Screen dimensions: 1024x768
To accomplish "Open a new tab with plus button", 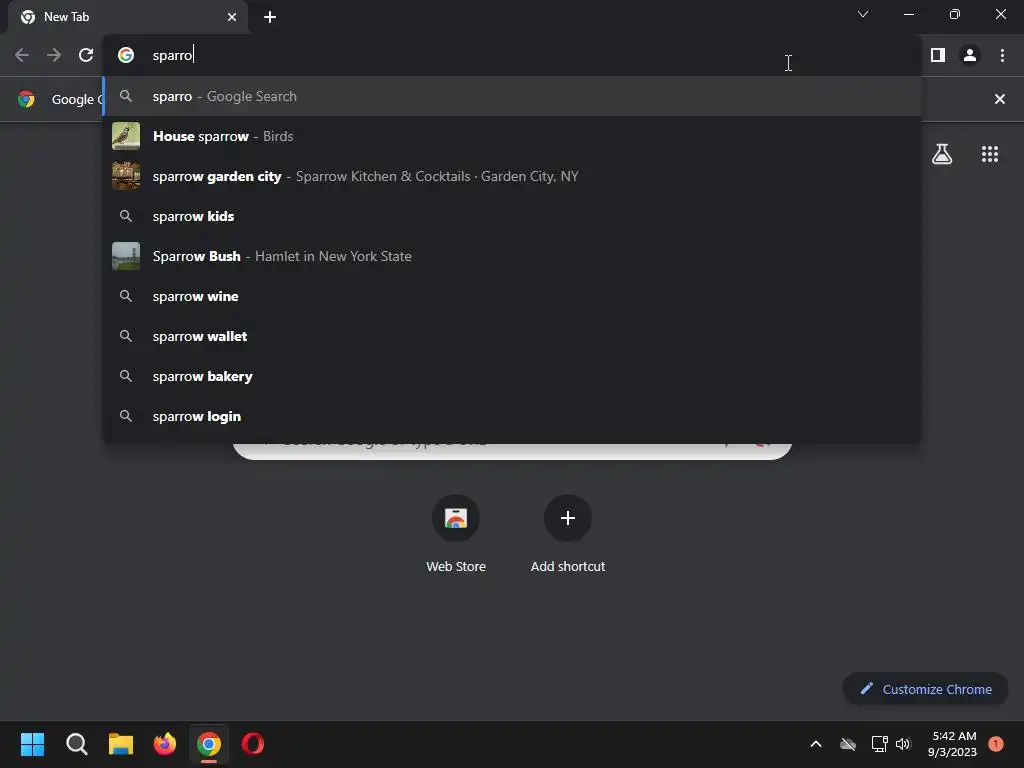I will 270,17.
